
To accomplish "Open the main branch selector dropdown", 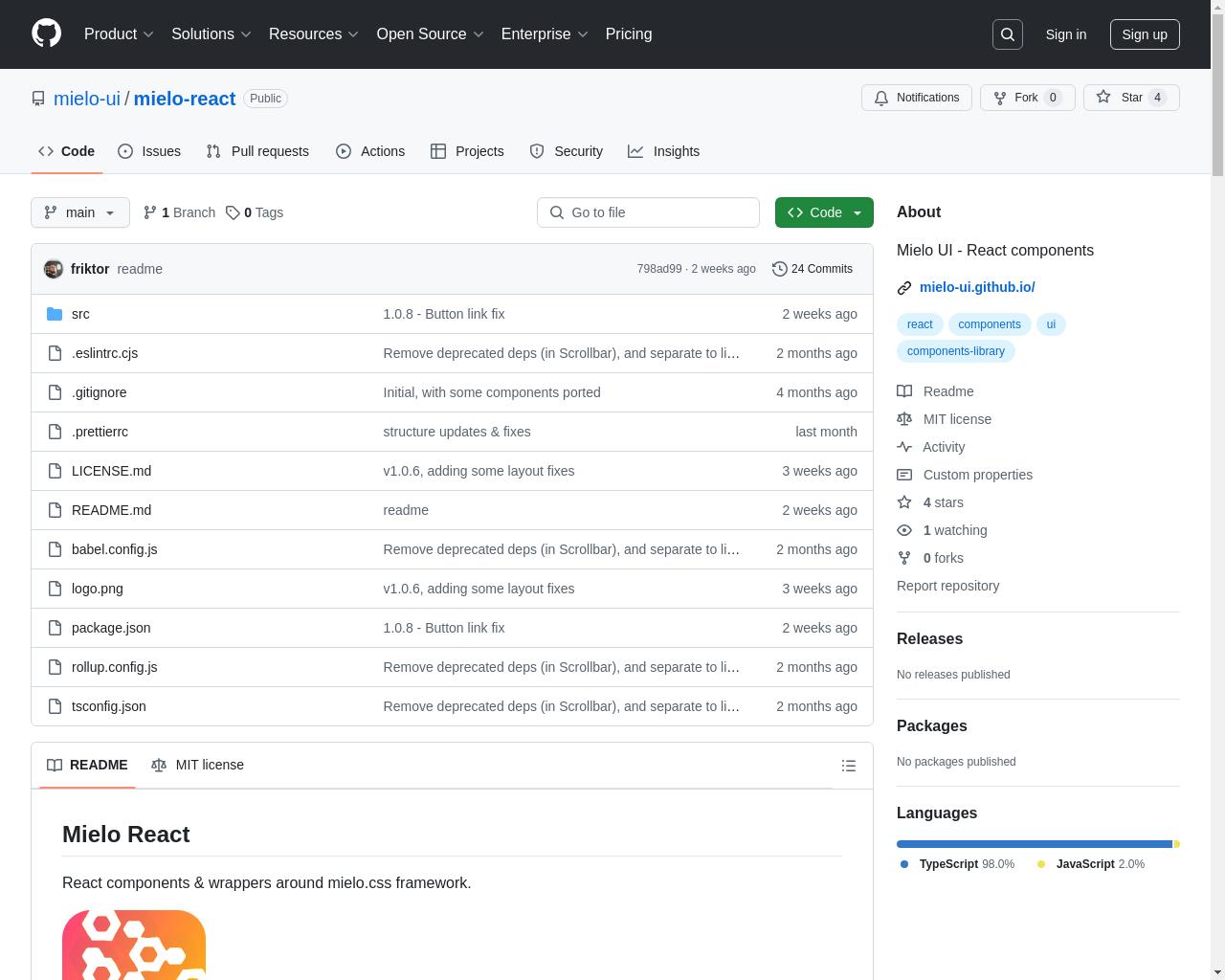I will coord(80,212).
